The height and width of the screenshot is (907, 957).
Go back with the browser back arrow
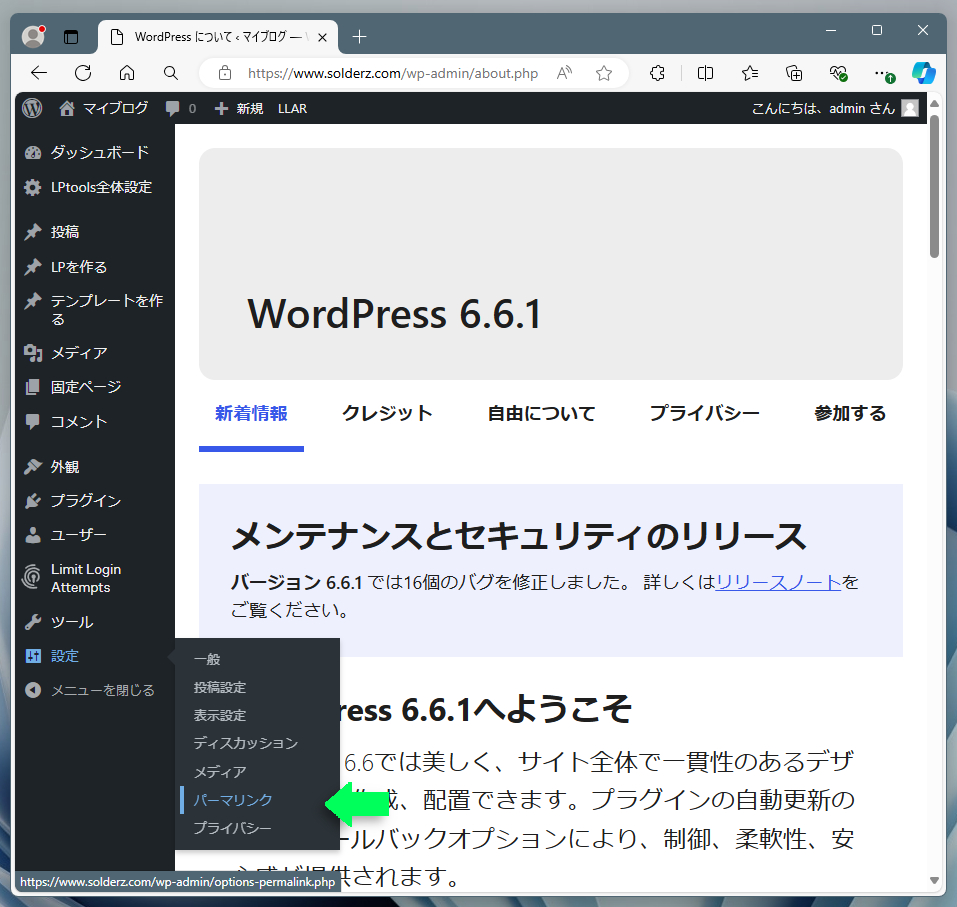tap(39, 73)
